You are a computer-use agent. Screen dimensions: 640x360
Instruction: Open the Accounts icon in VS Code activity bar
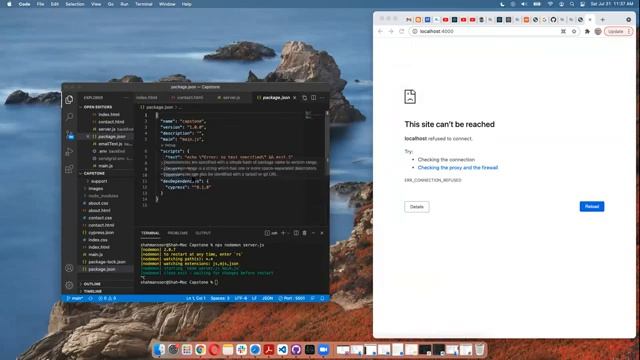pyautogui.click(x=69, y=268)
